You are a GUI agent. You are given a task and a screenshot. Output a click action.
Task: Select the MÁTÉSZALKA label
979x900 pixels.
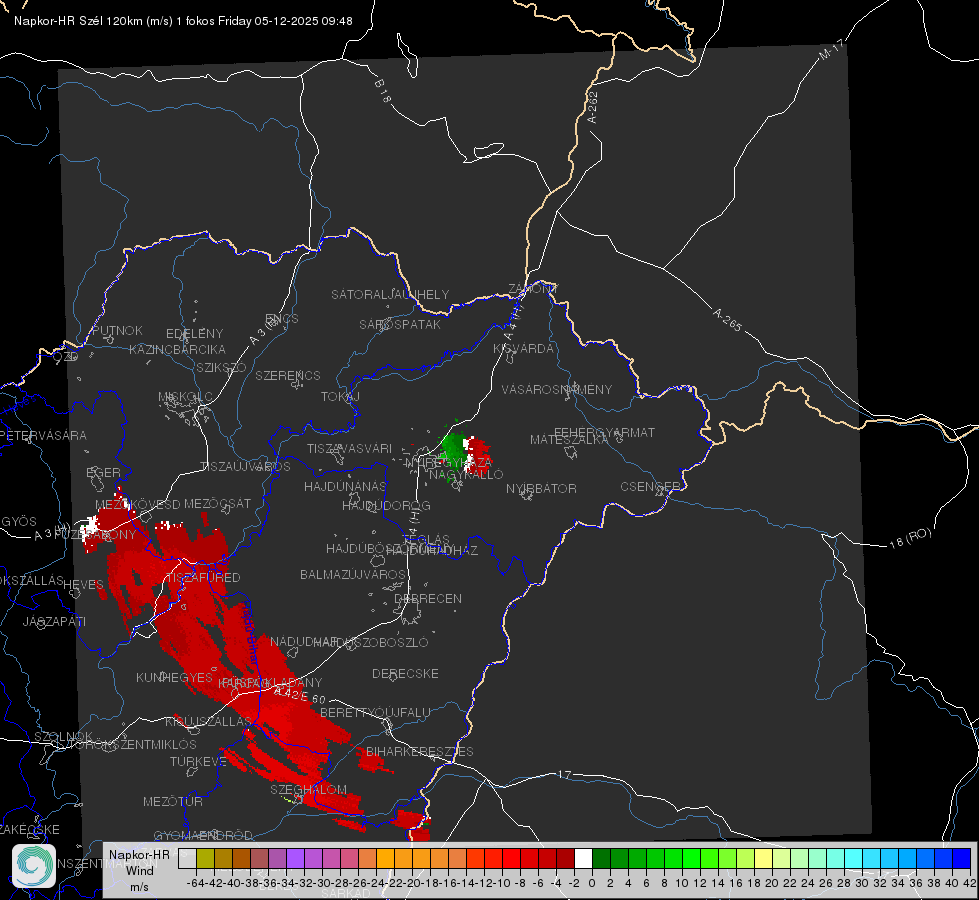click(x=569, y=440)
